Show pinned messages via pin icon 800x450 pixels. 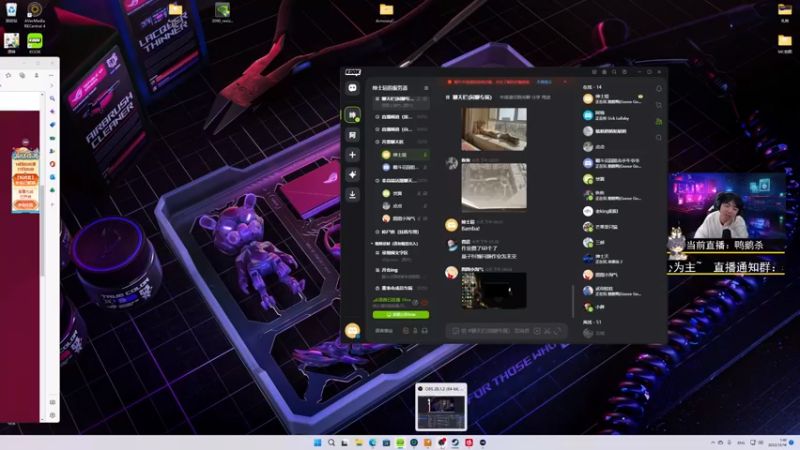tap(659, 105)
